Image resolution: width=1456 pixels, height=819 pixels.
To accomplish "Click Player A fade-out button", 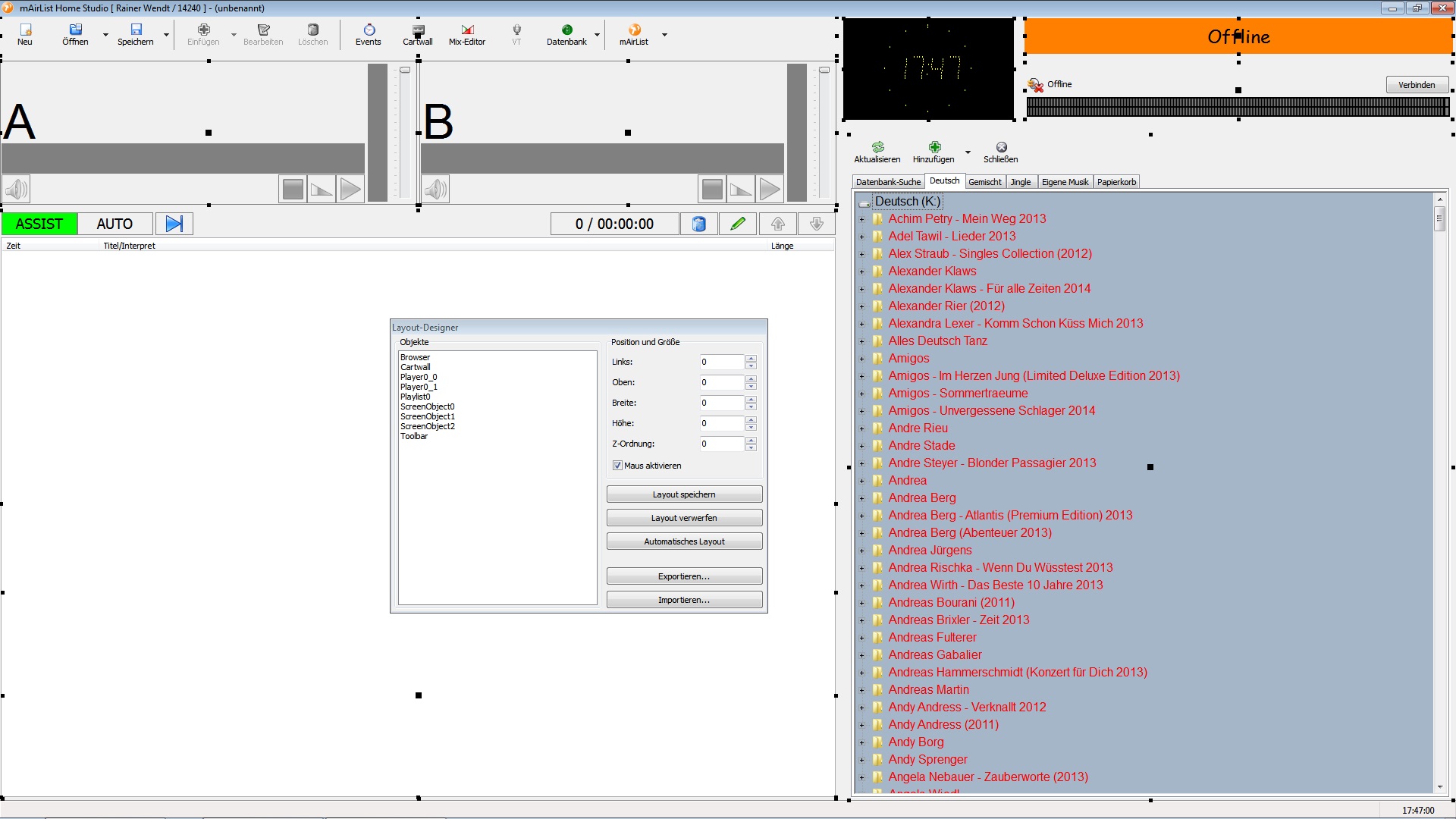I will 322,189.
